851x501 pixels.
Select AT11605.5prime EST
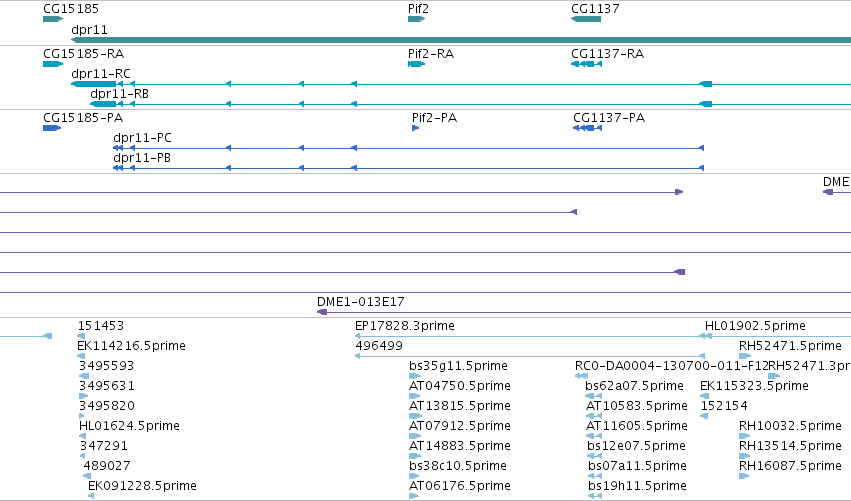pos(594,436)
